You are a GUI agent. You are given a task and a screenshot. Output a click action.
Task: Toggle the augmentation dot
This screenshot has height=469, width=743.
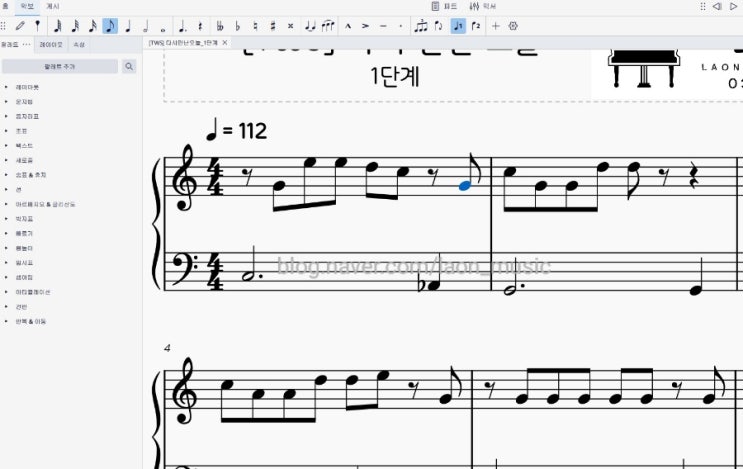tap(182, 26)
